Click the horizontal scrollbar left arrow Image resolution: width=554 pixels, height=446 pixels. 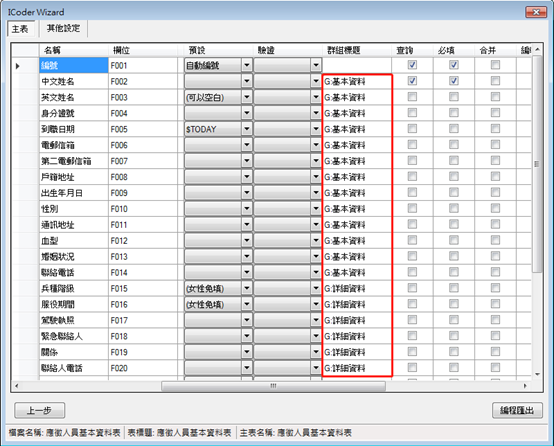pos(16,386)
